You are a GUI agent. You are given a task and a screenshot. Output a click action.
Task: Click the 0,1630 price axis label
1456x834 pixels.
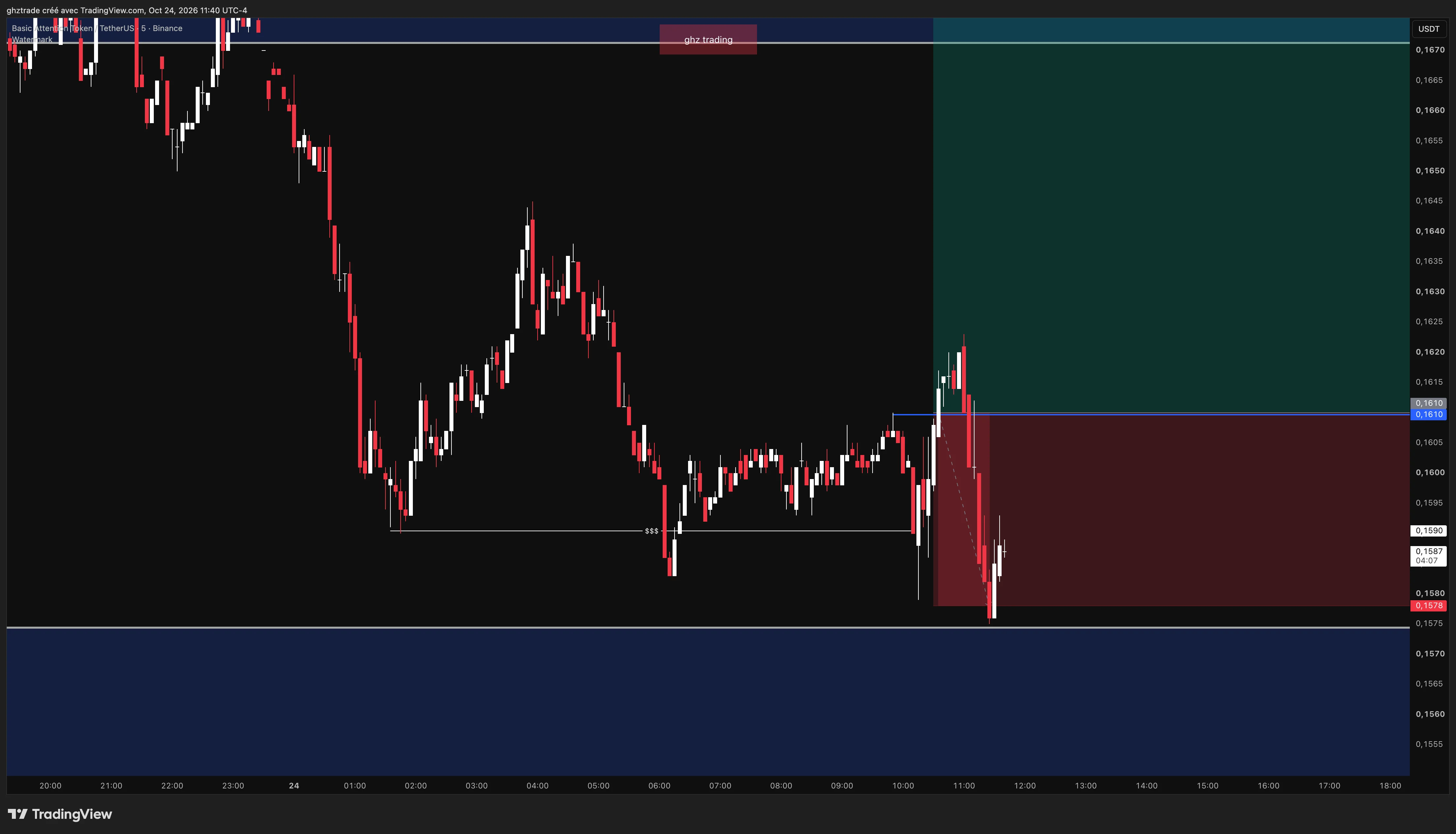pyautogui.click(x=1430, y=292)
